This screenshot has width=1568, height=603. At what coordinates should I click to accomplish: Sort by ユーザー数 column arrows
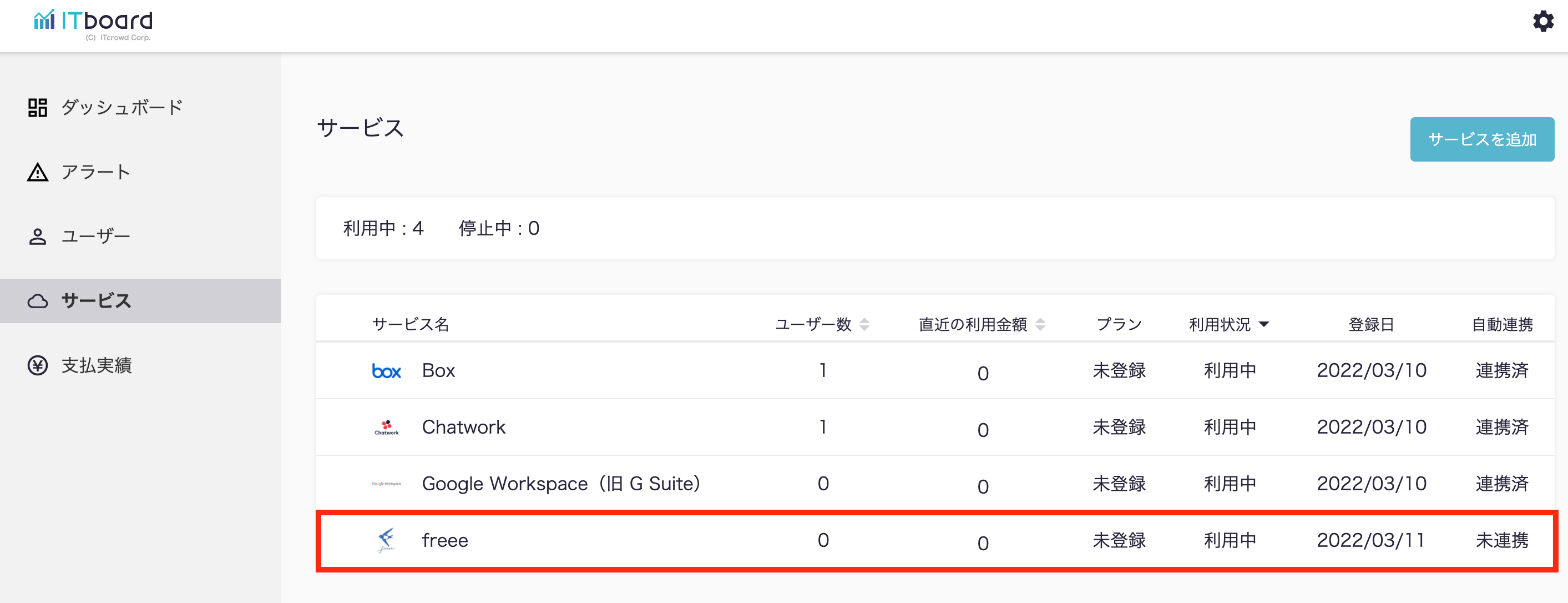click(864, 325)
